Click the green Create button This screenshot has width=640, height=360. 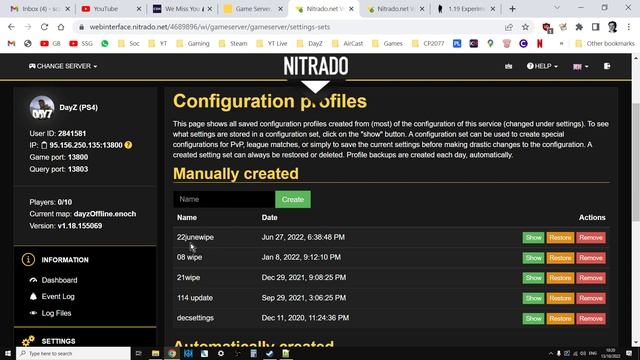tap(293, 199)
